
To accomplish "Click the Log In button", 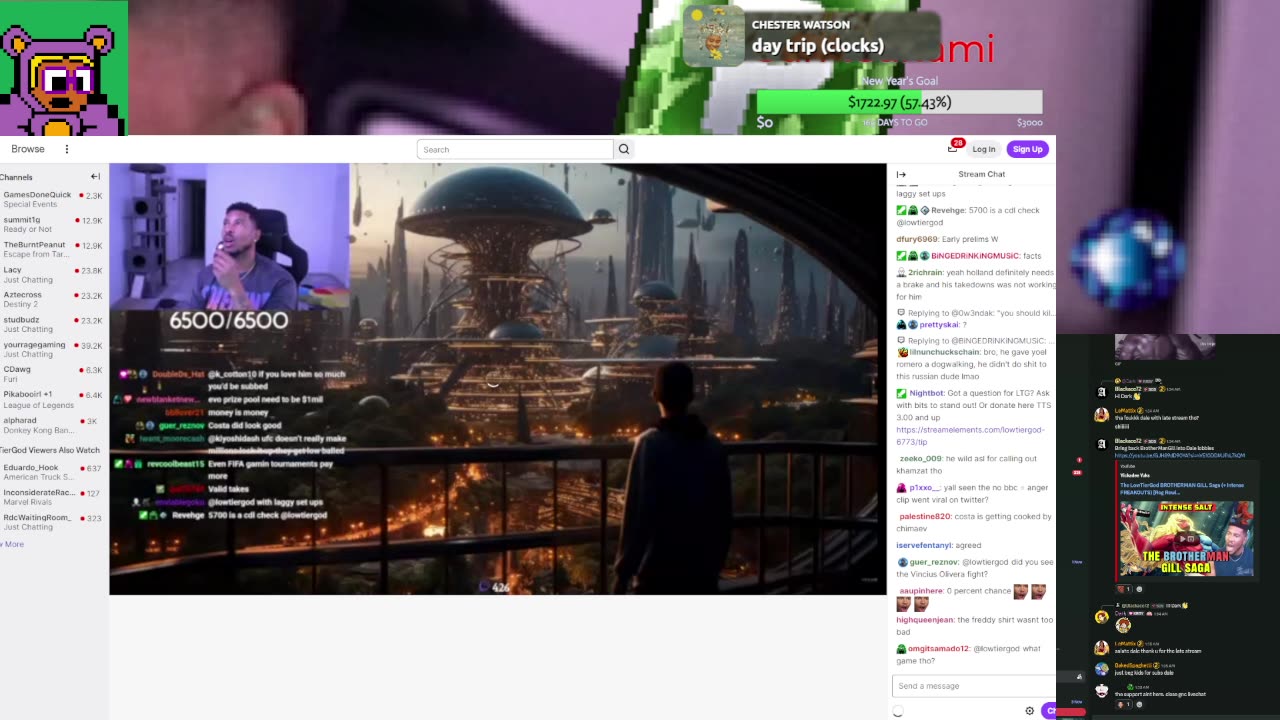I will click(x=984, y=149).
